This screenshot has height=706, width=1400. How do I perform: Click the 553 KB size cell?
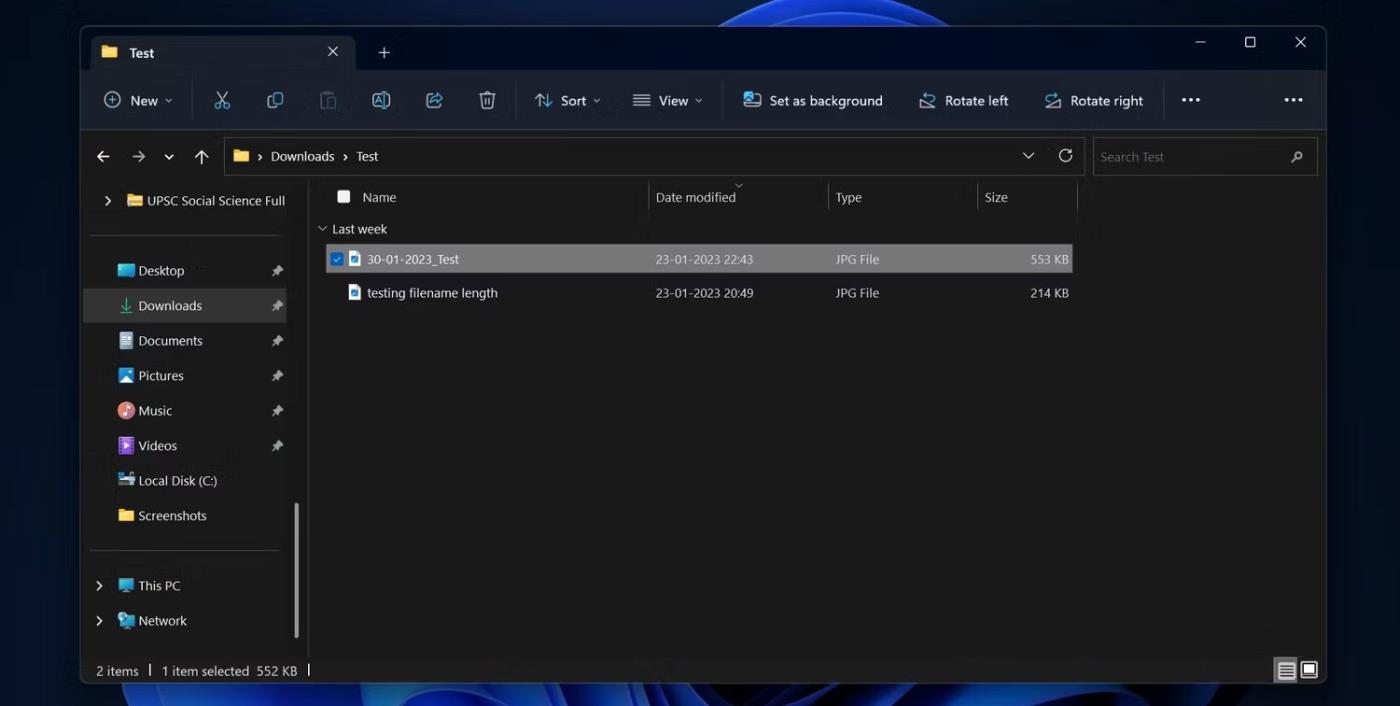[x=1049, y=259]
